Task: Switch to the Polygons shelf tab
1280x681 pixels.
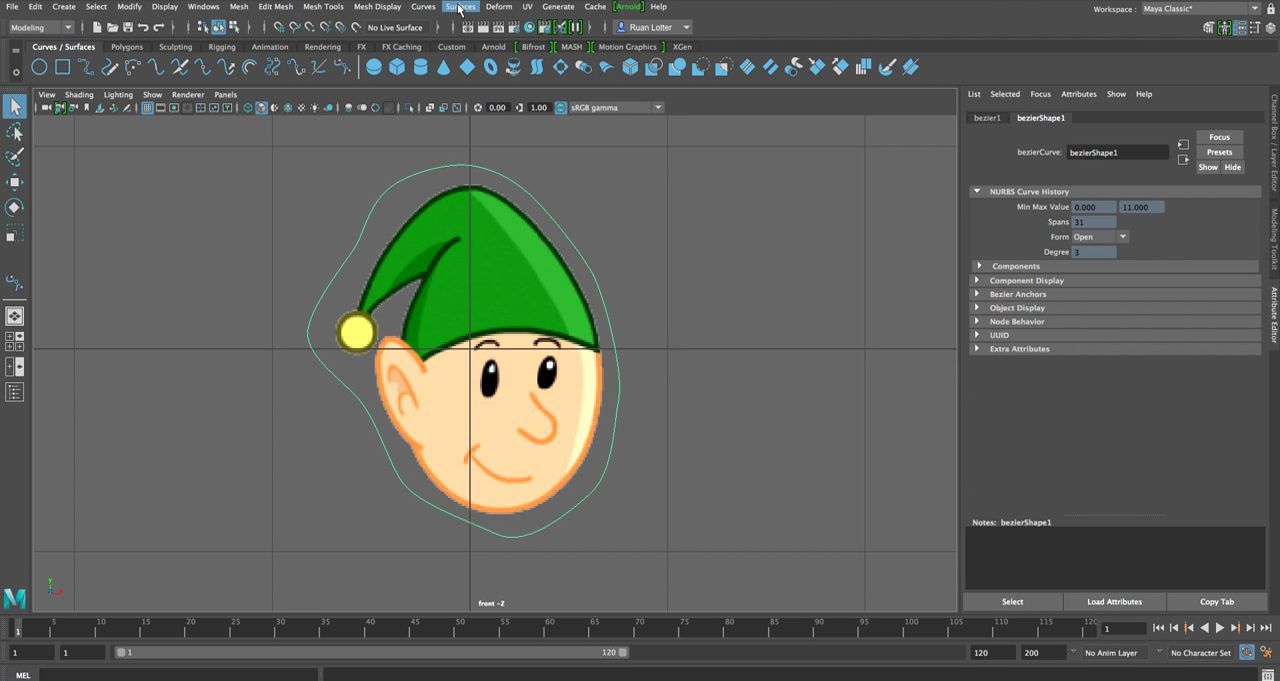Action: (127, 47)
